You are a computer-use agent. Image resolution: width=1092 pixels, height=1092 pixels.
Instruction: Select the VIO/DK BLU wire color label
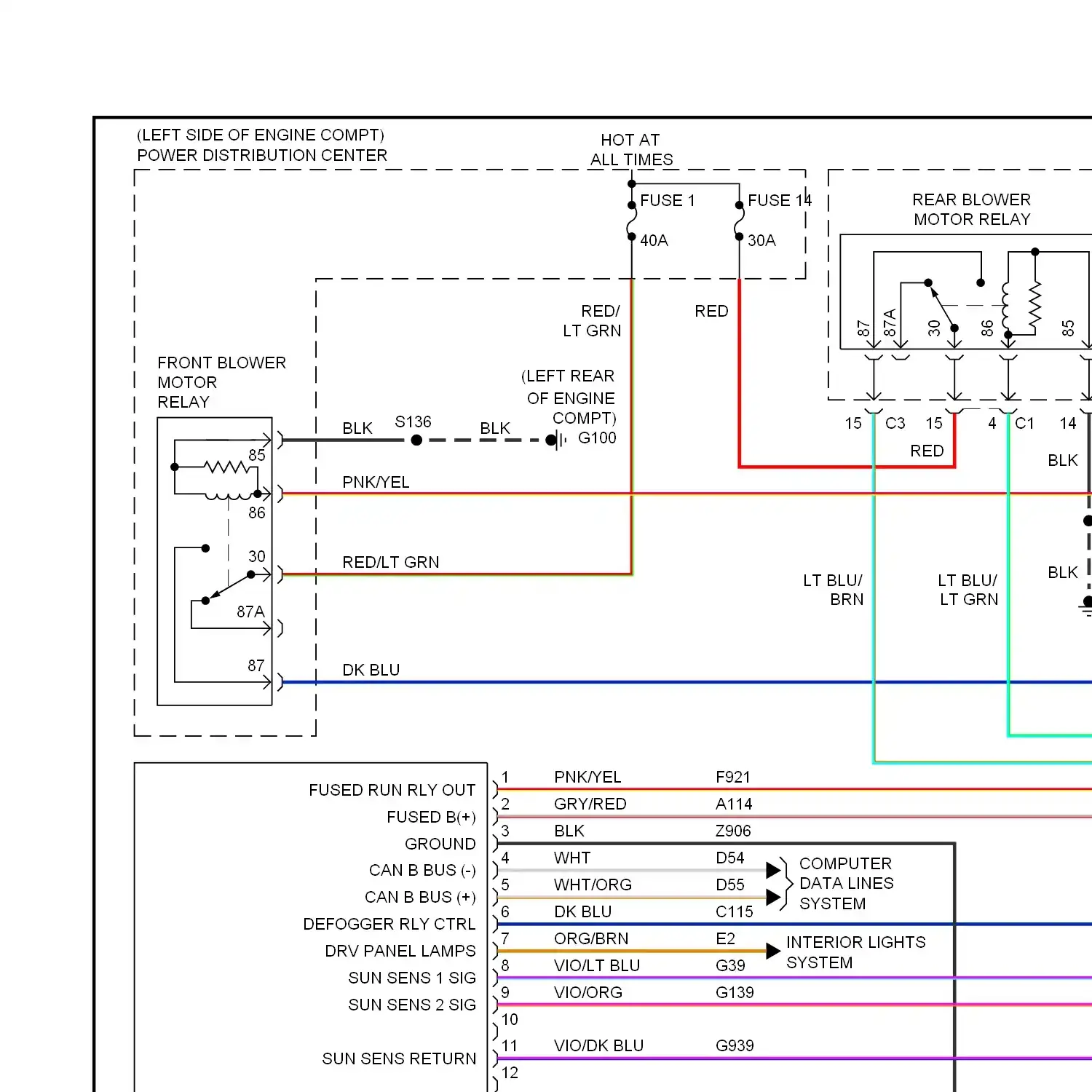click(598, 1045)
